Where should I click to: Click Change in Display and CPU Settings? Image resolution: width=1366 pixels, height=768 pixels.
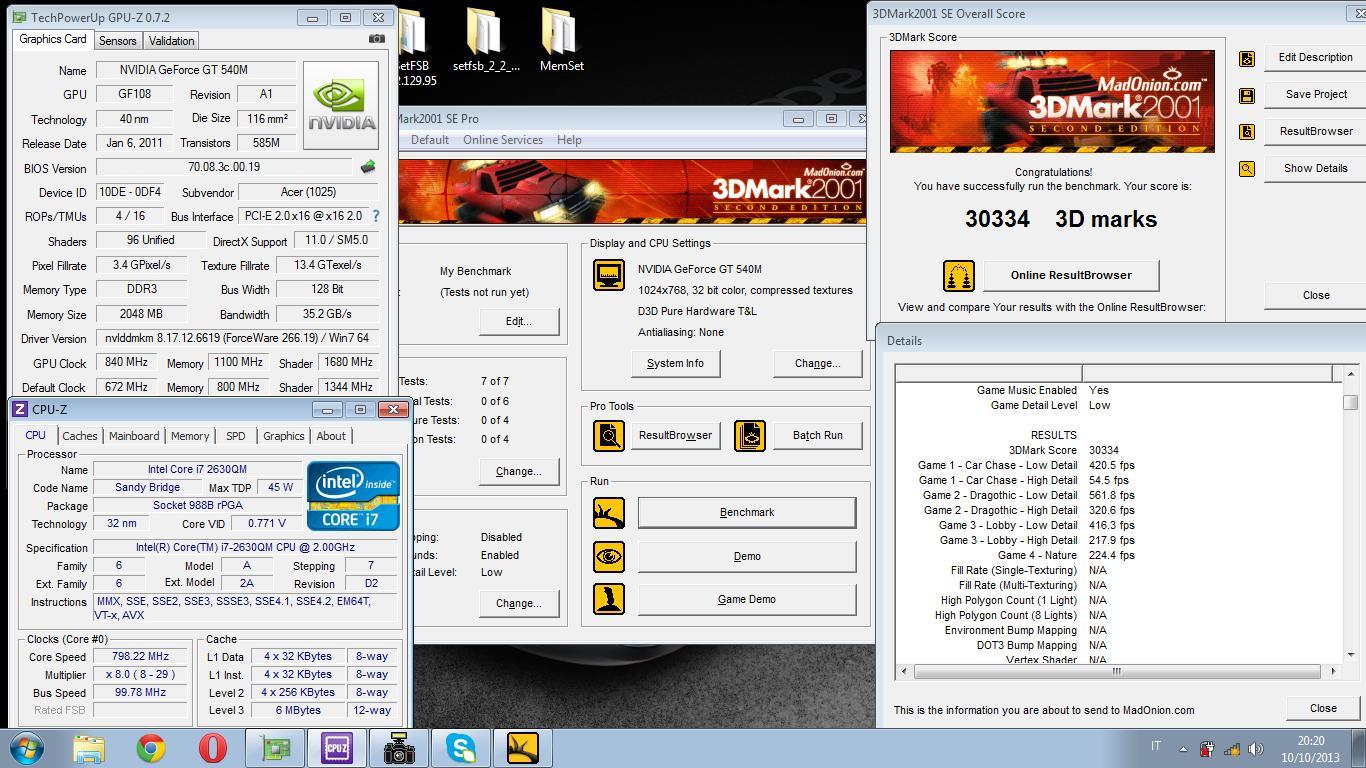click(817, 363)
